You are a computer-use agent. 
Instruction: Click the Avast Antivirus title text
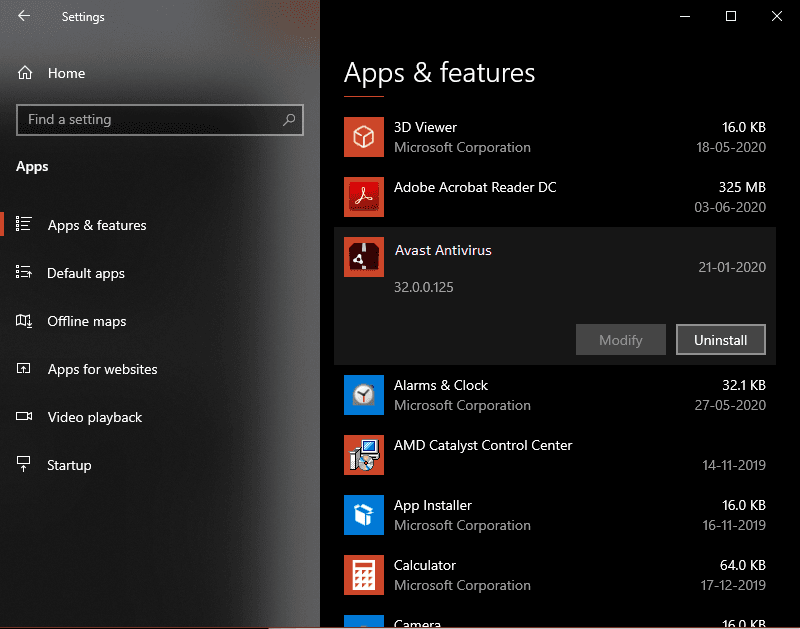[443, 250]
